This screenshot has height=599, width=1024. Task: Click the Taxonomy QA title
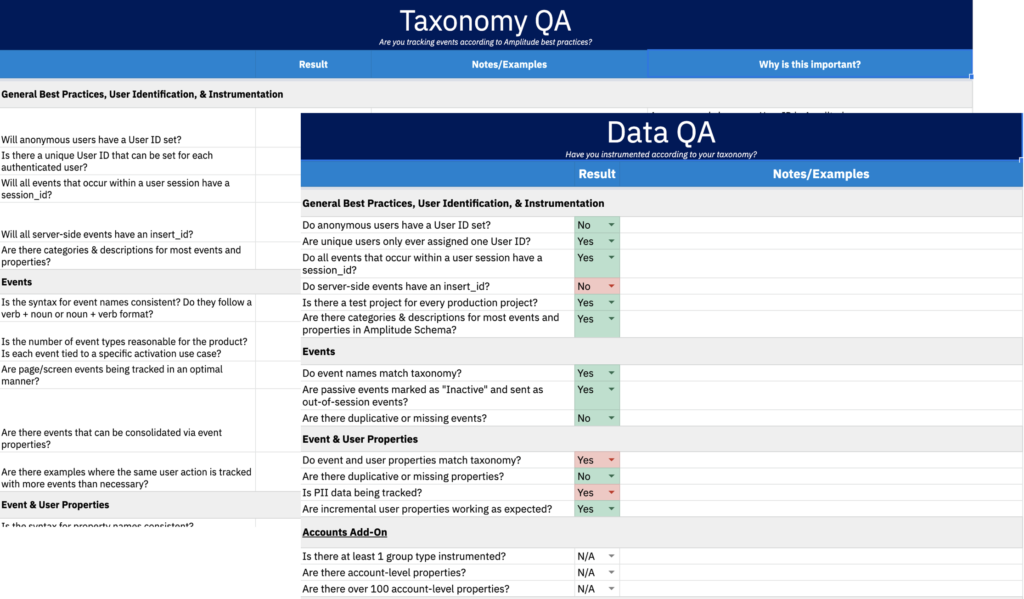[x=485, y=21]
